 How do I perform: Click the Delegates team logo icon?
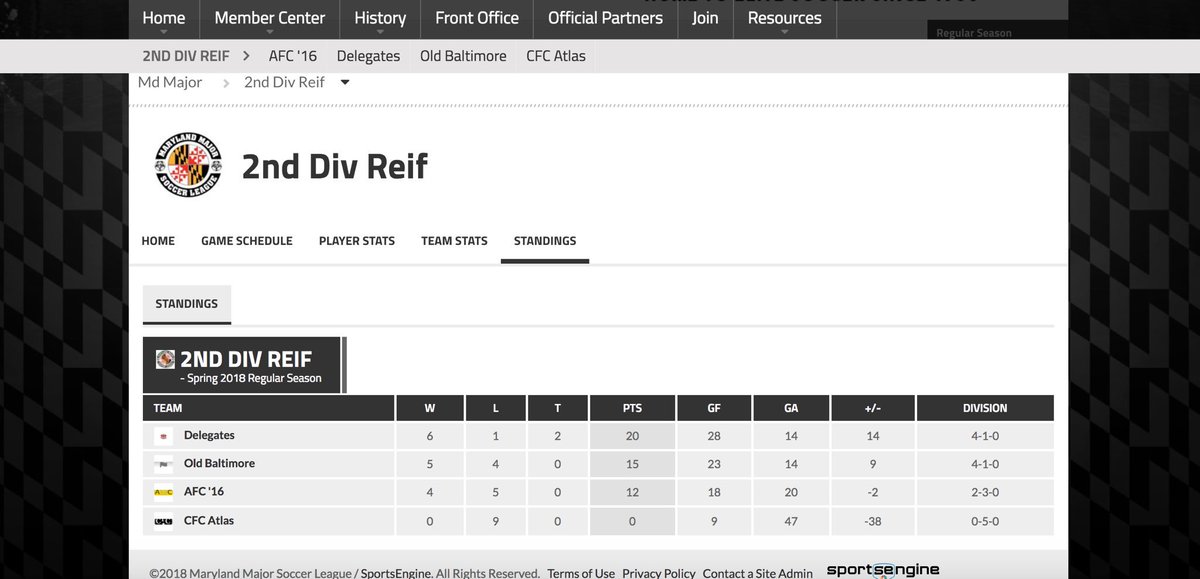pyautogui.click(x=164, y=436)
